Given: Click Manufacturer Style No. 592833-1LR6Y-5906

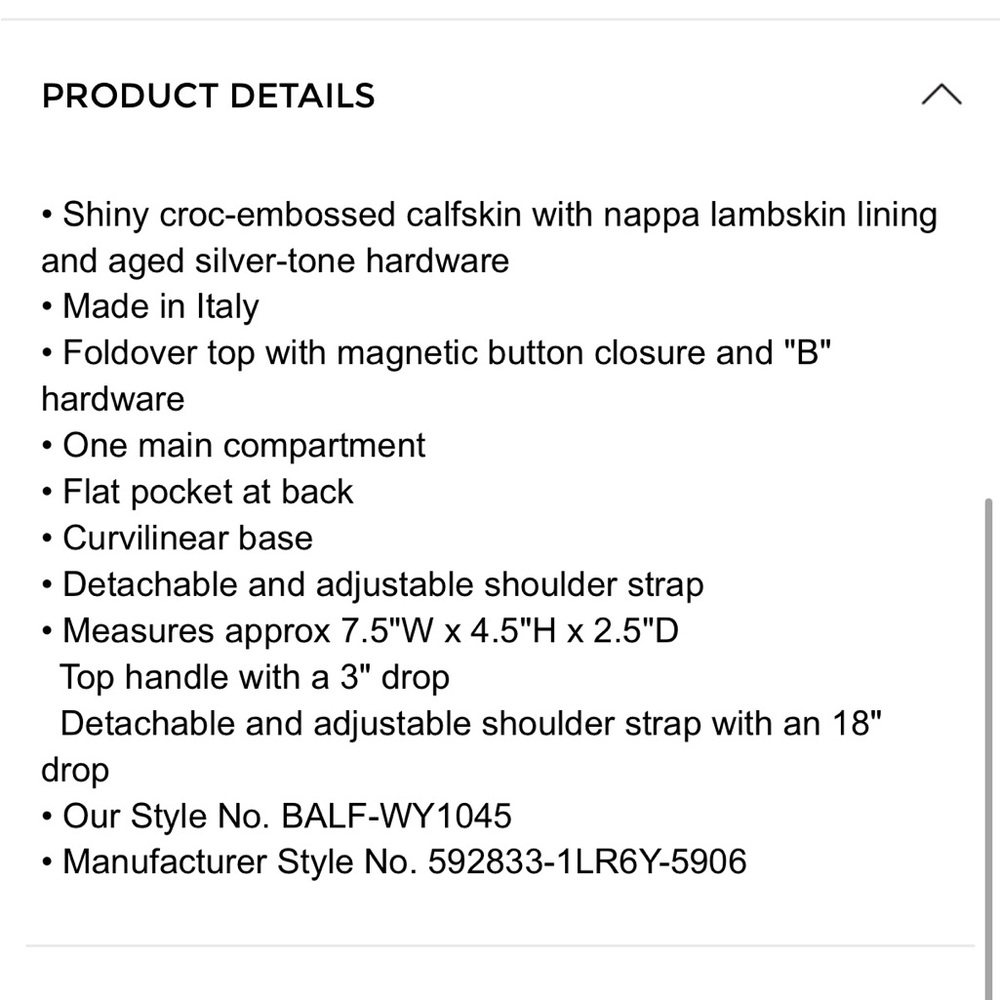Looking at the screenshot, I should click(x=394, y=862).
